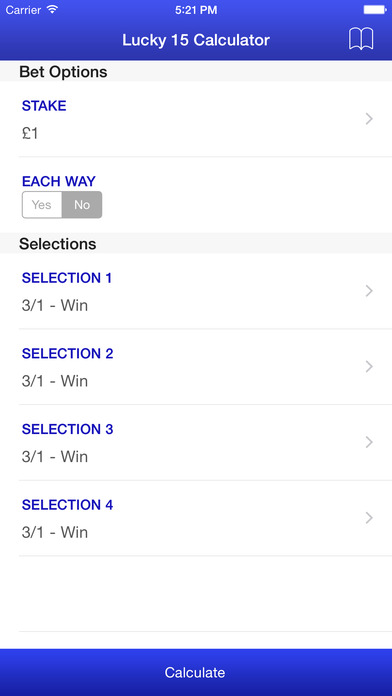Select the SELECTION 4 heading
The image size is (392, 696).
point(67,505)
